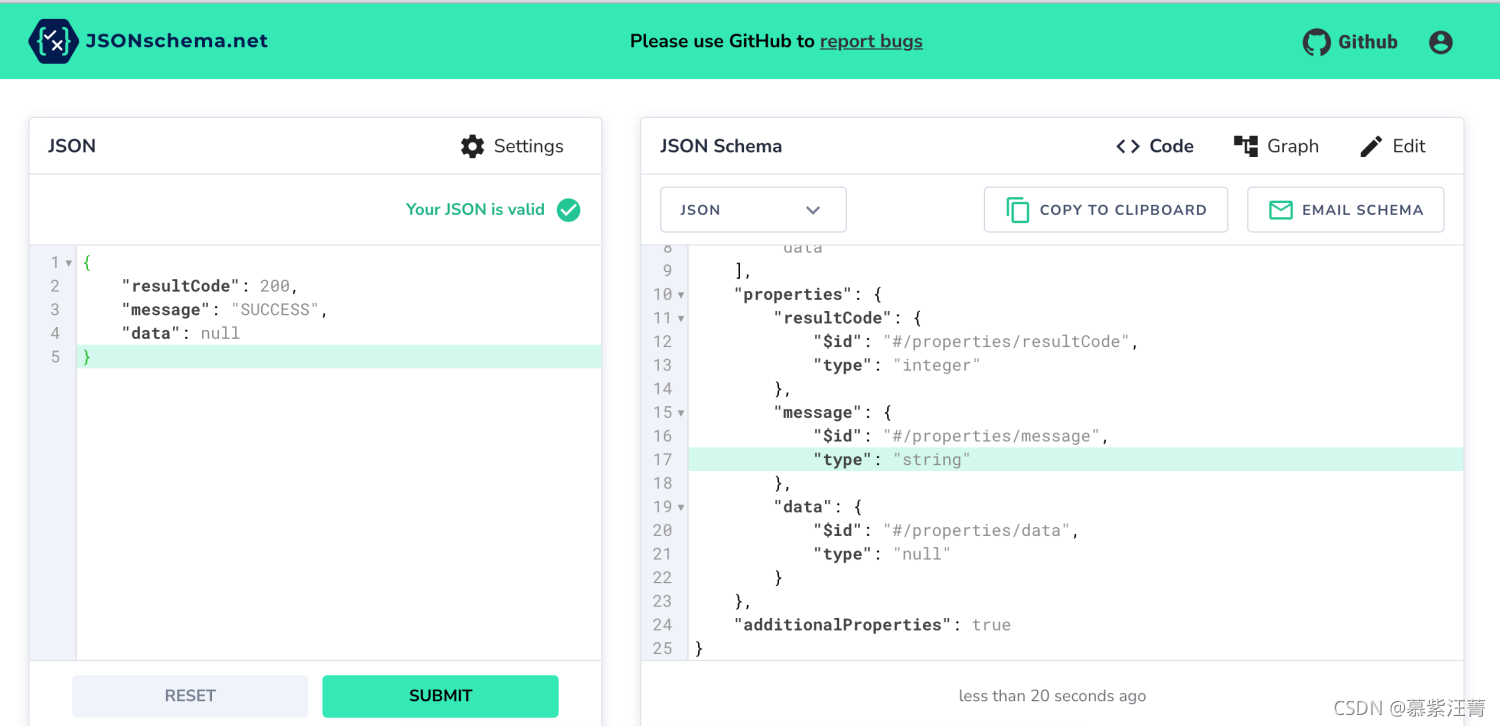This screenshot has height=726, width=1500.
Task: Click the Graph tree icon
Action: 1245,146
